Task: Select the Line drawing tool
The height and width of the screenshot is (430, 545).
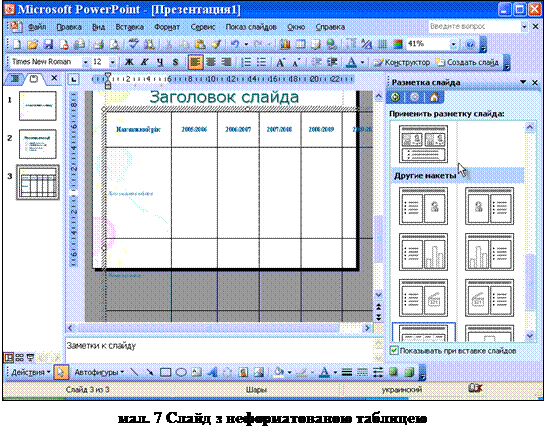Action: pyautogui.click(x=134, y=372)
